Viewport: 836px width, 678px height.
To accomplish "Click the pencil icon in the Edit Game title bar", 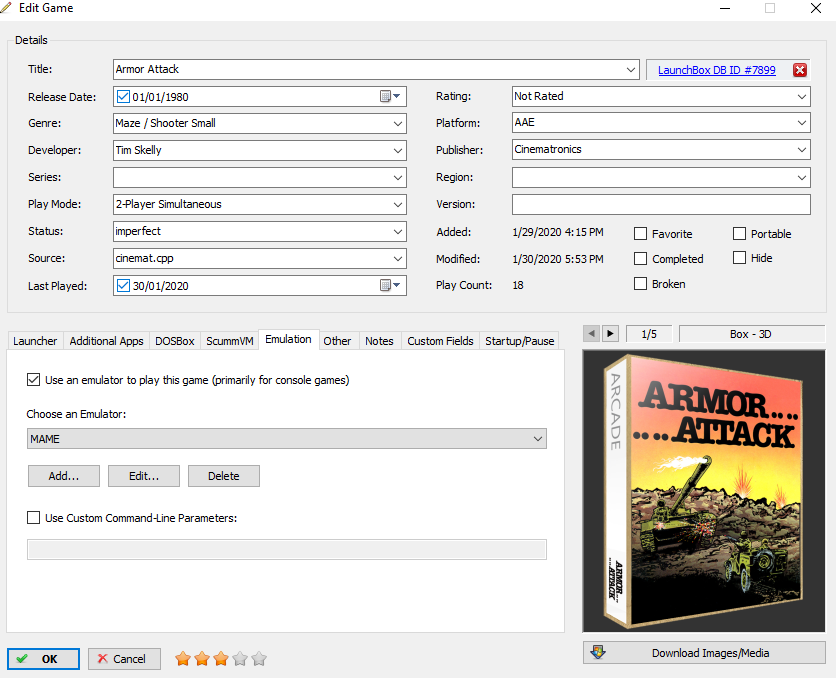I will click(x=6, y=7).
